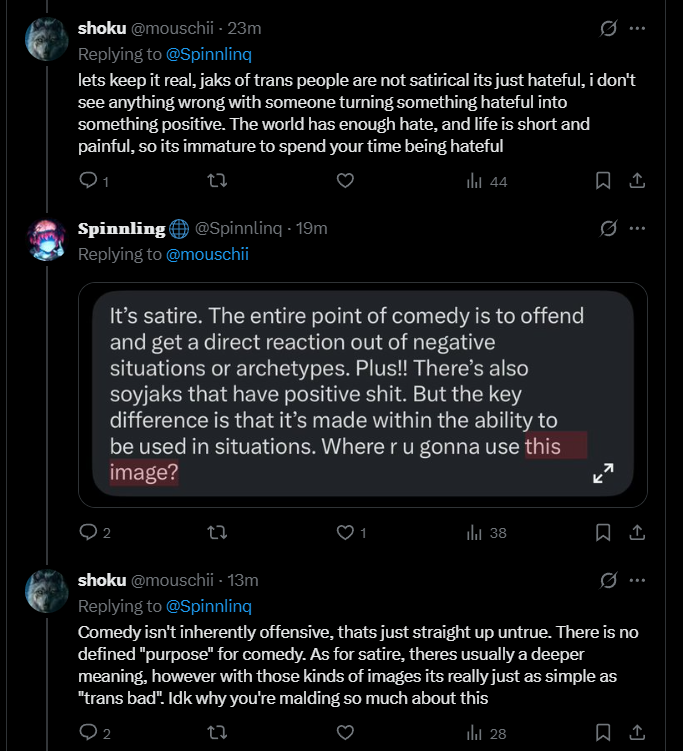This screenshot has width=683, height=751.
Task: Like Spinnling's tweet with 1 like
Action: pos(345,533)
